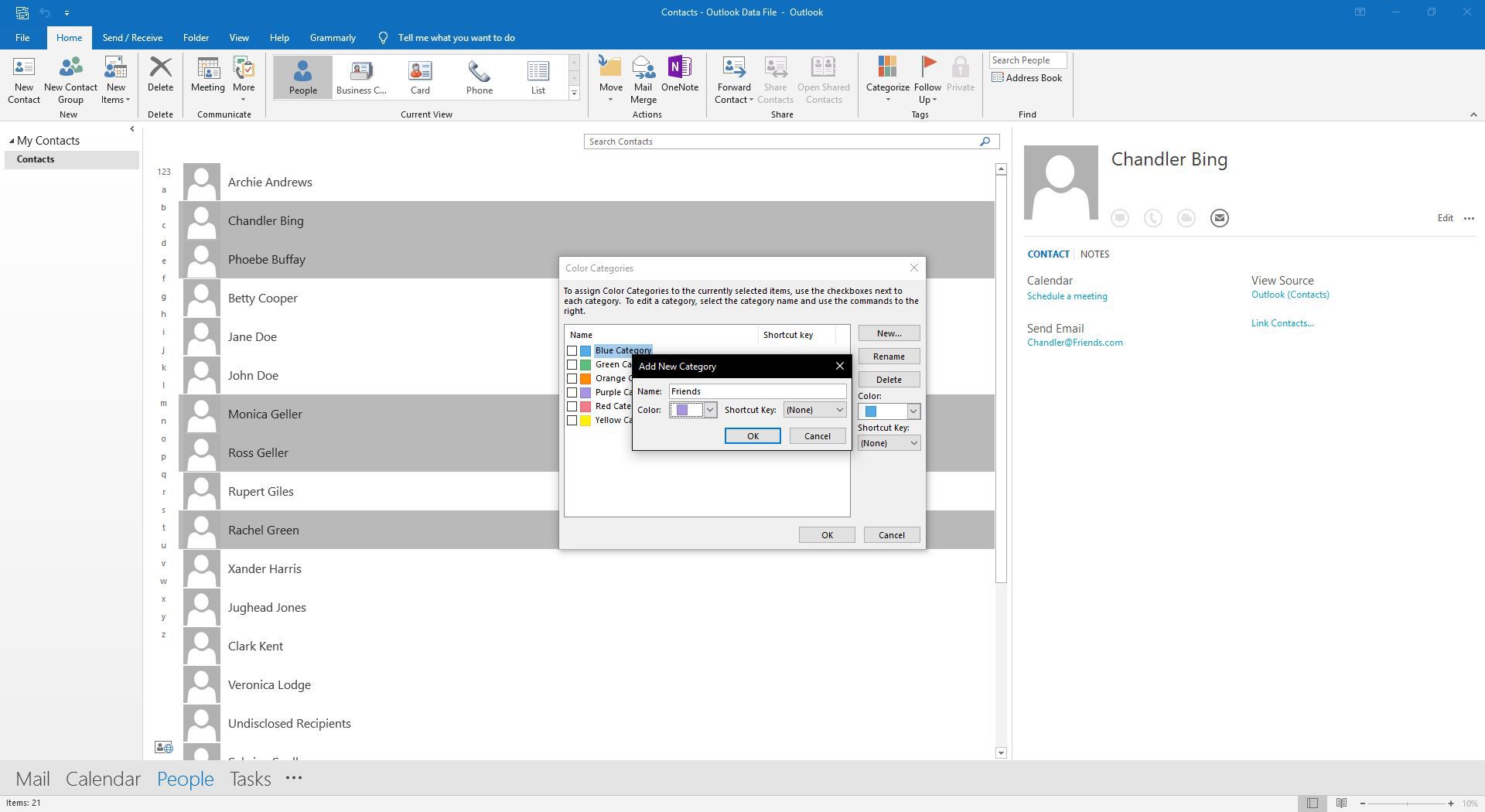Click the Name field containing Friends
This screenshot has height=812, width=1485.
(x=757, y=391)
